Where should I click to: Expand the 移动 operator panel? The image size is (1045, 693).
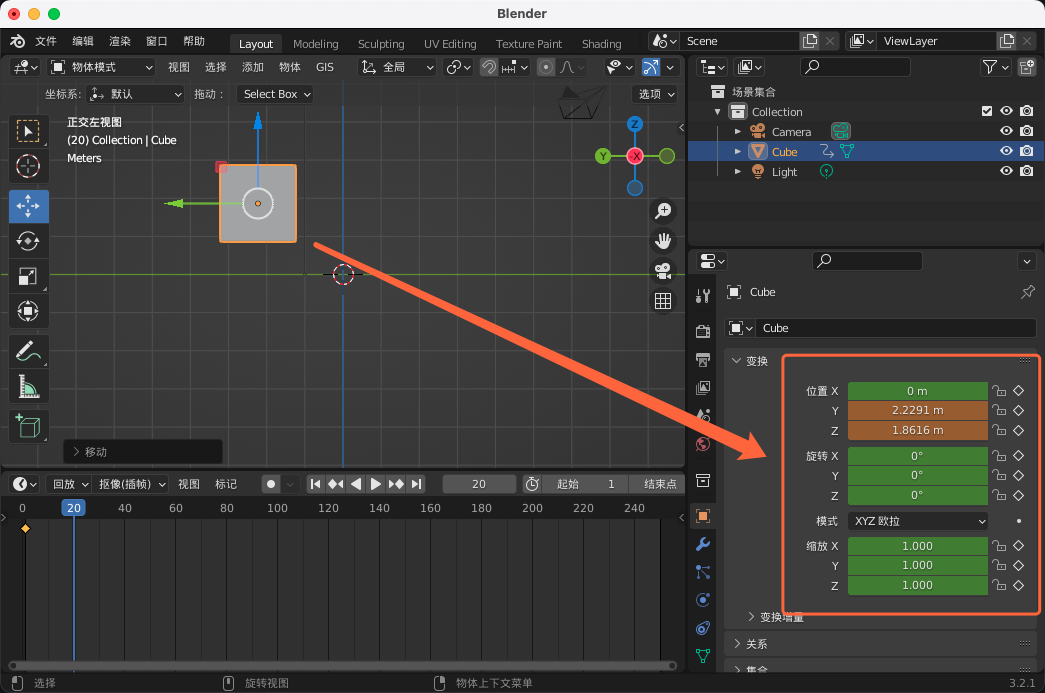[x=76, y=452]
